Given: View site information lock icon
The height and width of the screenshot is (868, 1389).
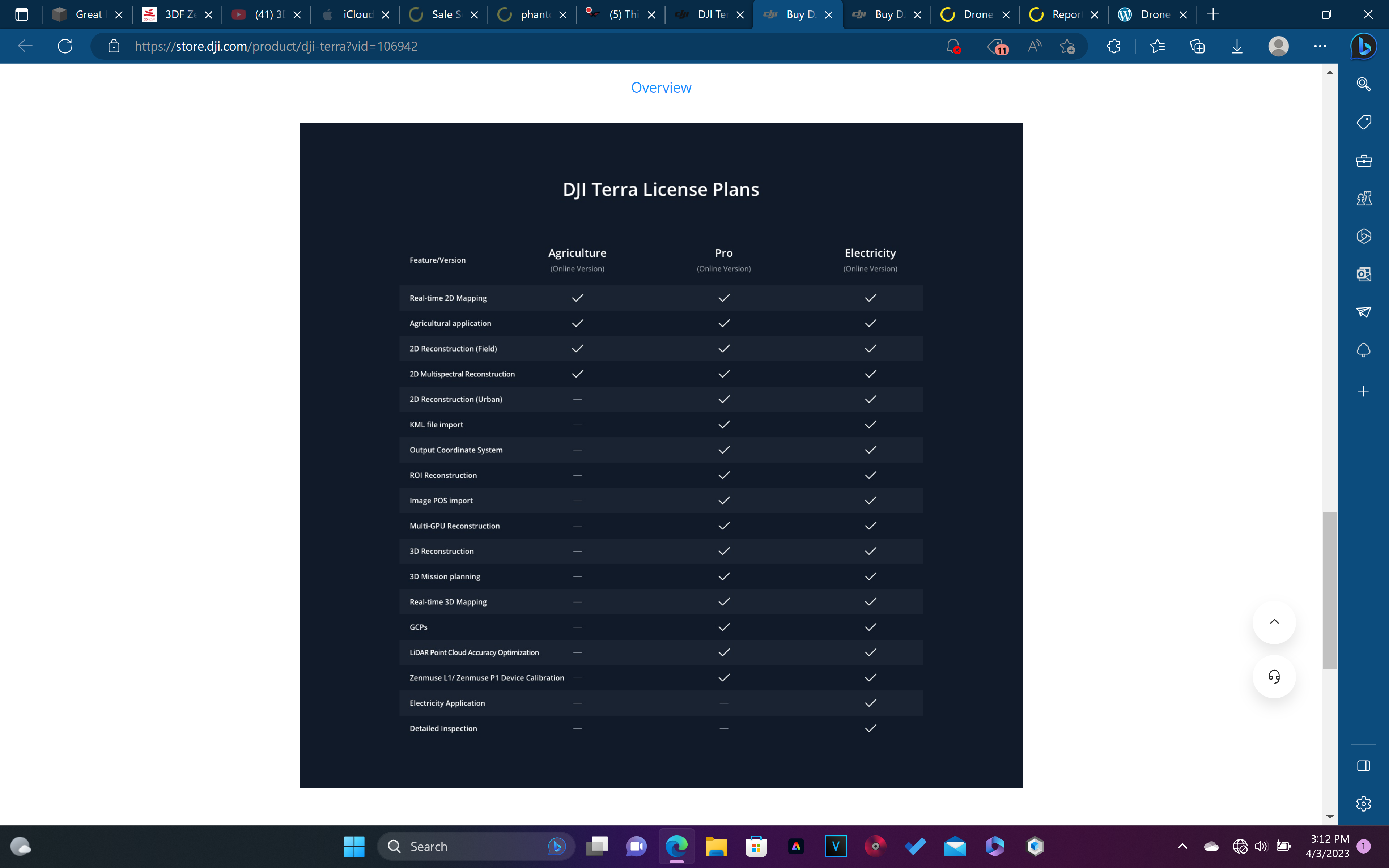Looking at the screenshot, I should pyautogui.click(x=114, y=46).
